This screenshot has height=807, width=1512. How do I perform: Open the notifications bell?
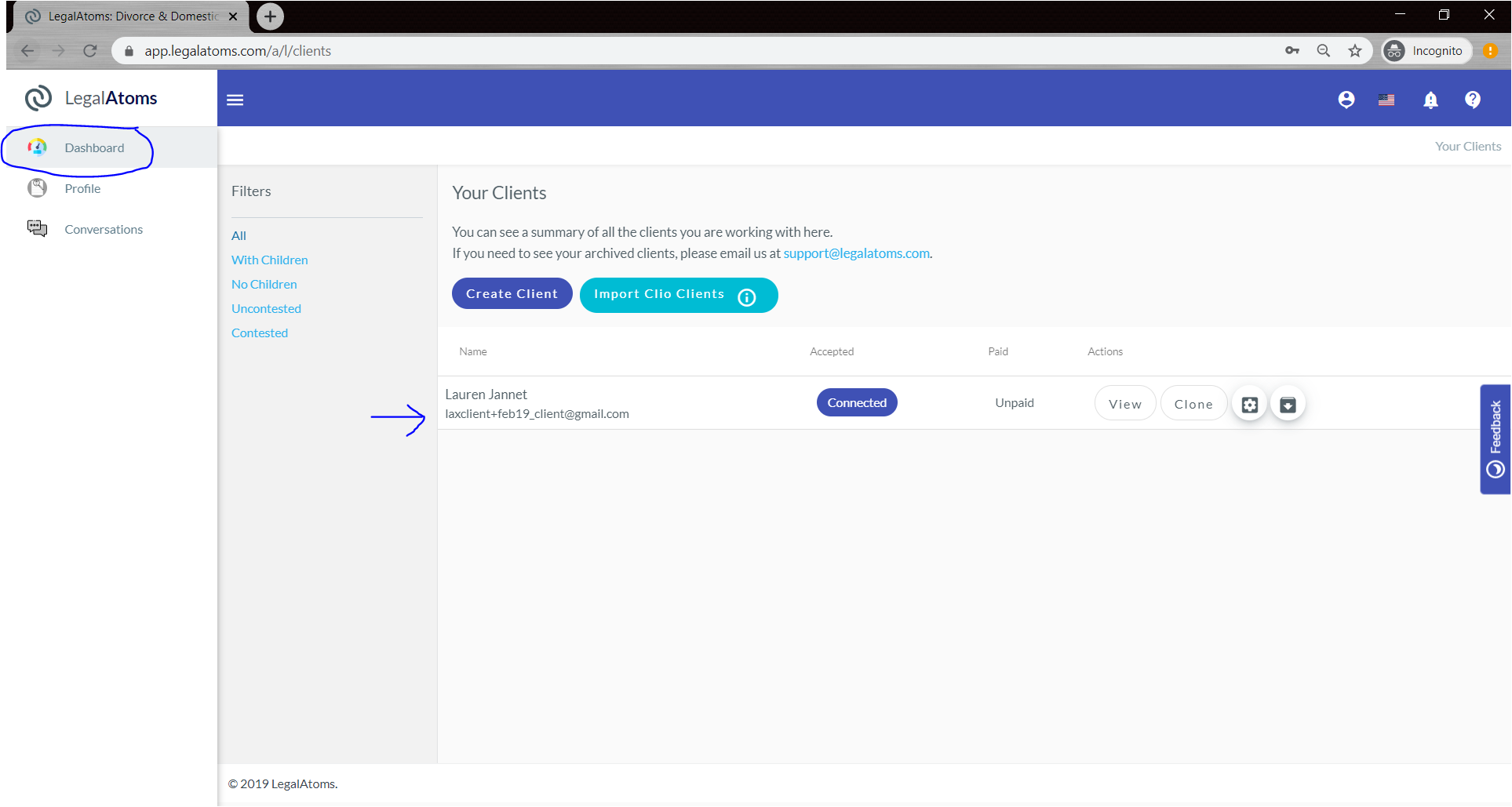point(1430,100)
